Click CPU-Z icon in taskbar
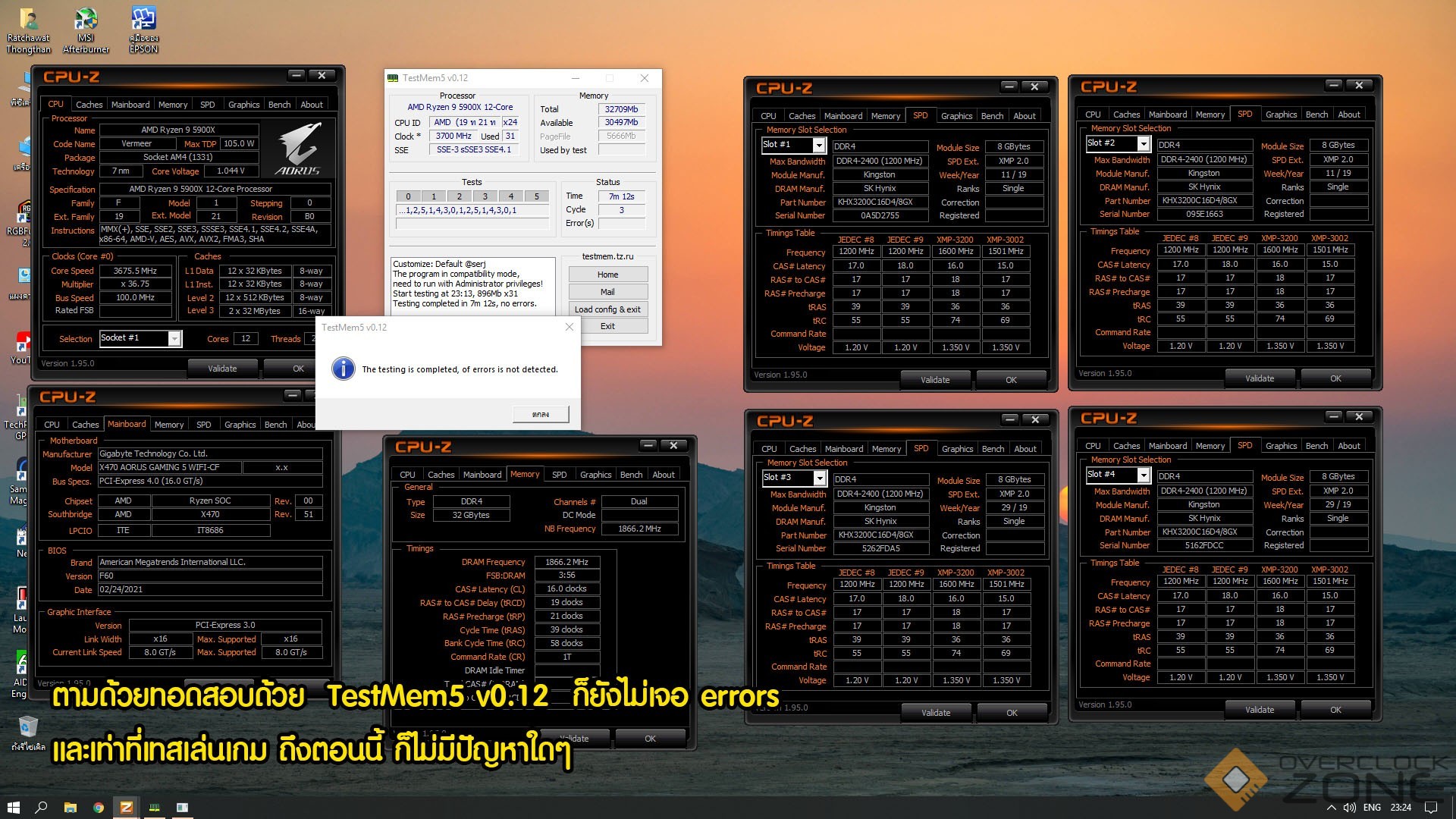The height and width of the screenshot is (819, 1456). 127,808
